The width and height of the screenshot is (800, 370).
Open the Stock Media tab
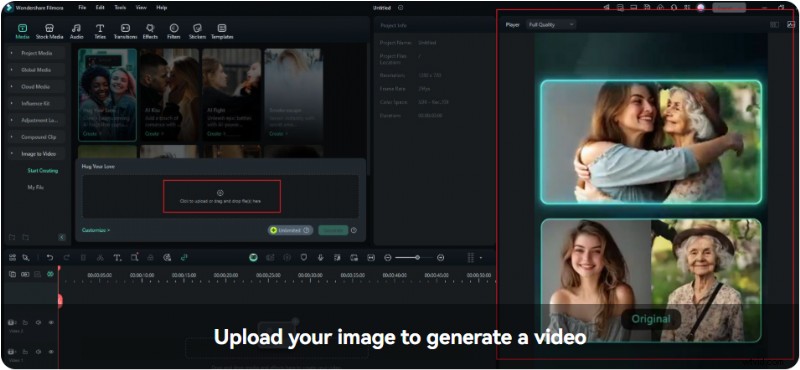(49, 31)
